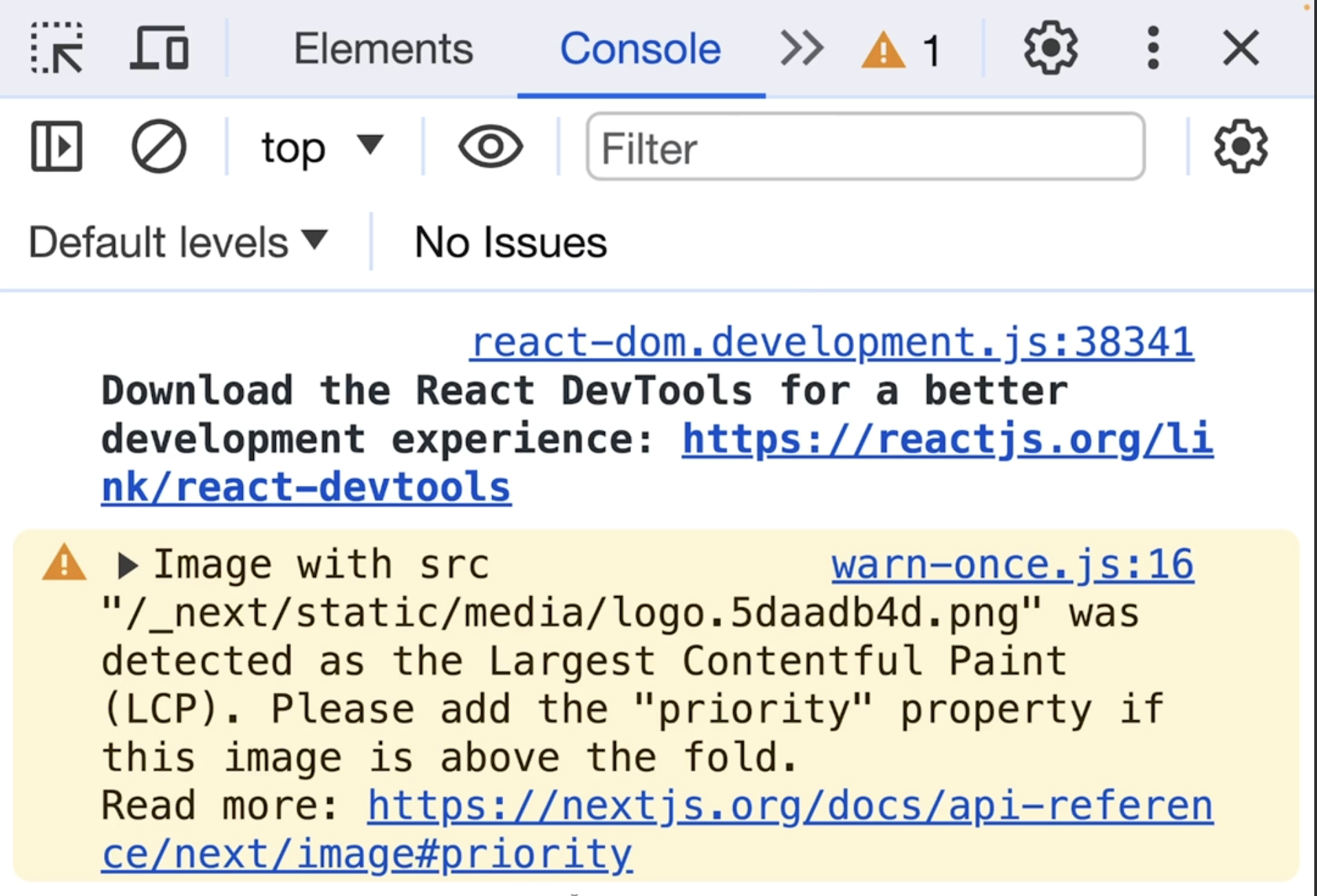Switch to the Elements tab
Image resolution: width=1317 pixels, height=896 pixels.
coord(383,49)
